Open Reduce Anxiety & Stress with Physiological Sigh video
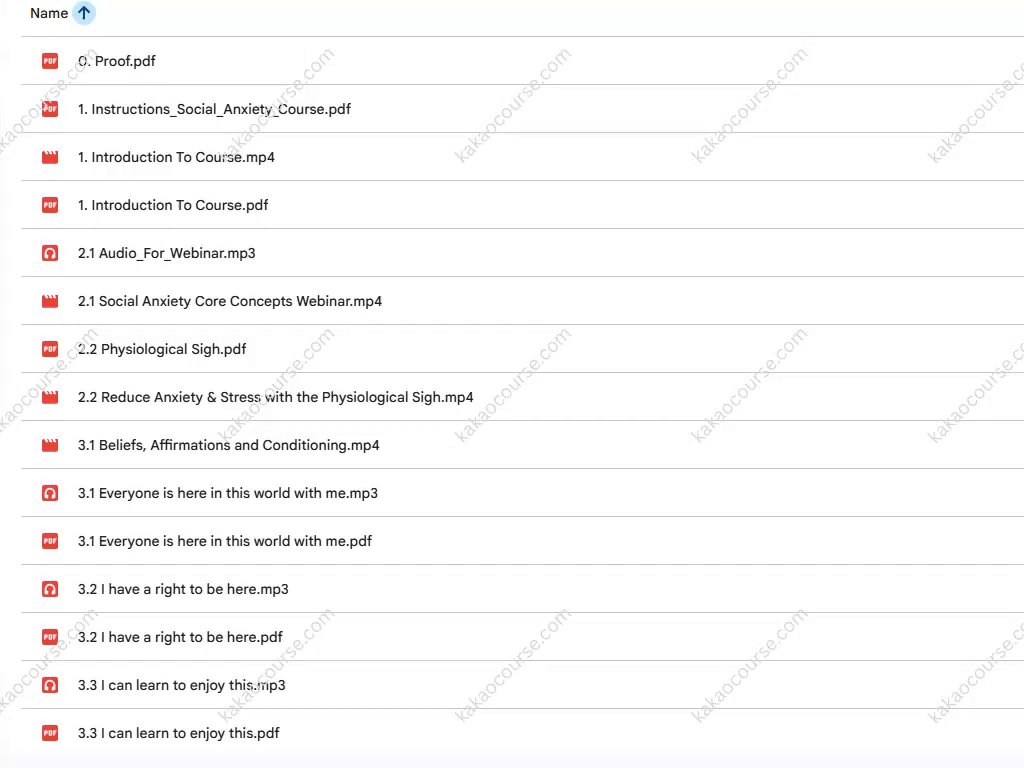 click(275, 397)
